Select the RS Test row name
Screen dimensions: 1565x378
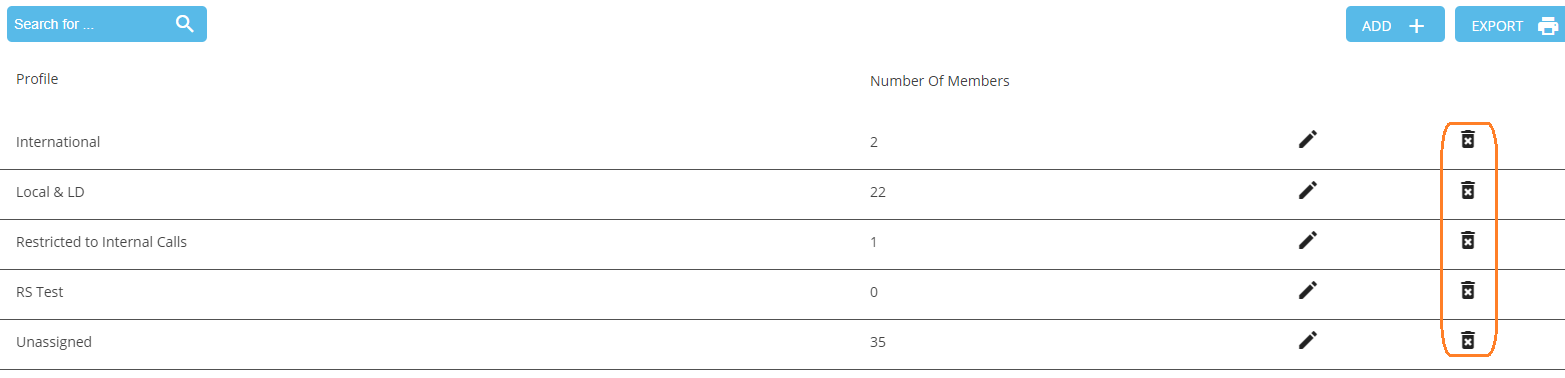click(40, 292)
